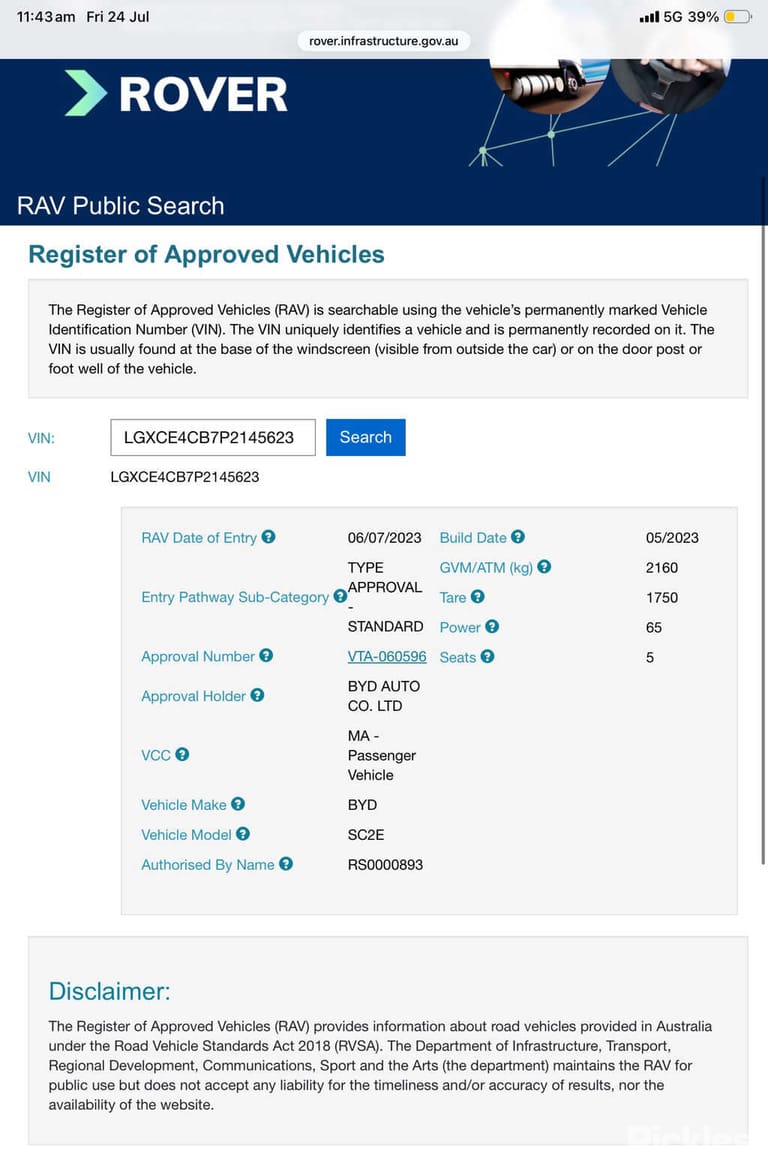Click the Register of Approved Vehicles title
This screenshot has width=768, height=1169.
coord(207,254)
